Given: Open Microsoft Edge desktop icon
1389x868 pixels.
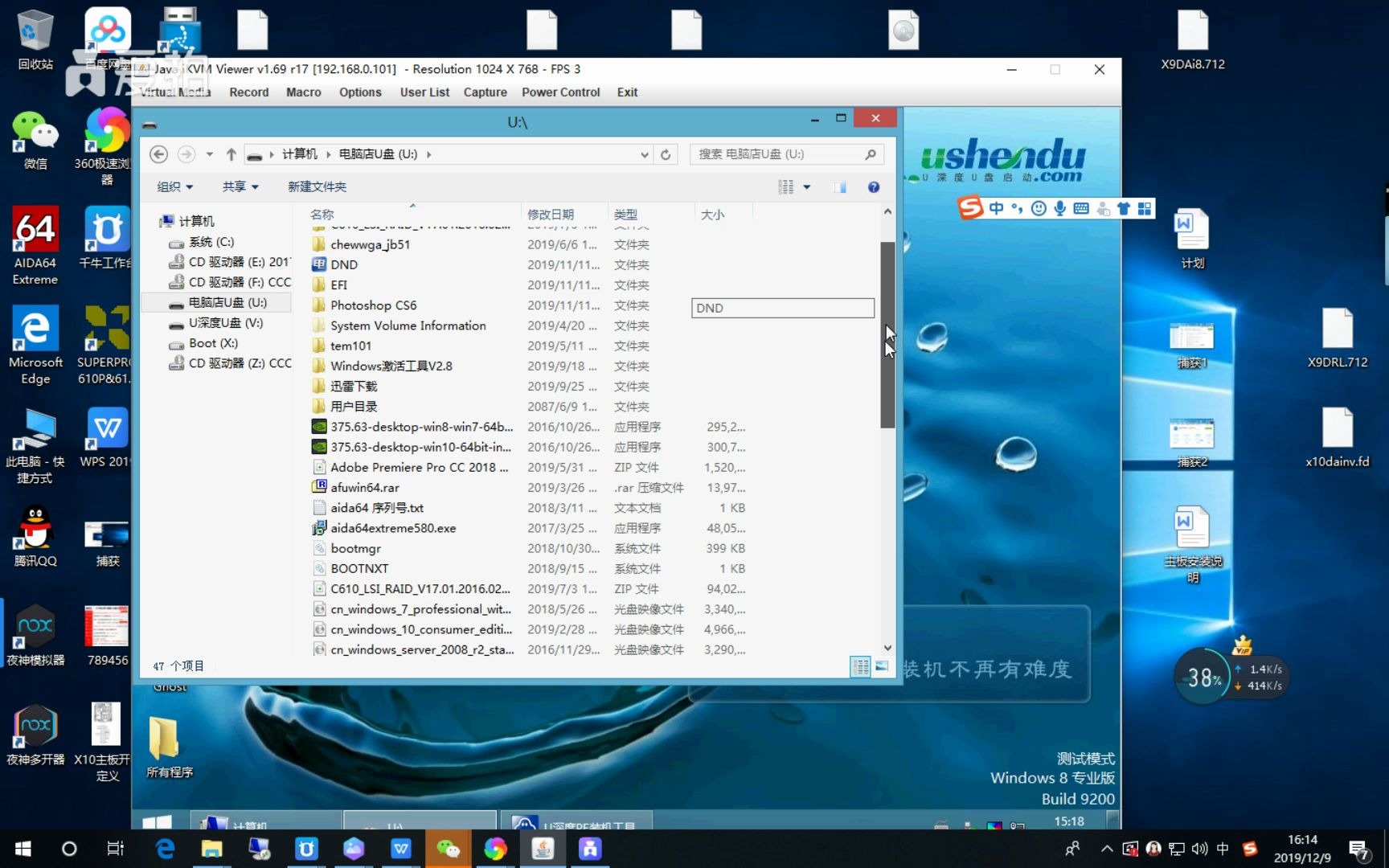Looking at the screenshot, I should pos(35,346).
